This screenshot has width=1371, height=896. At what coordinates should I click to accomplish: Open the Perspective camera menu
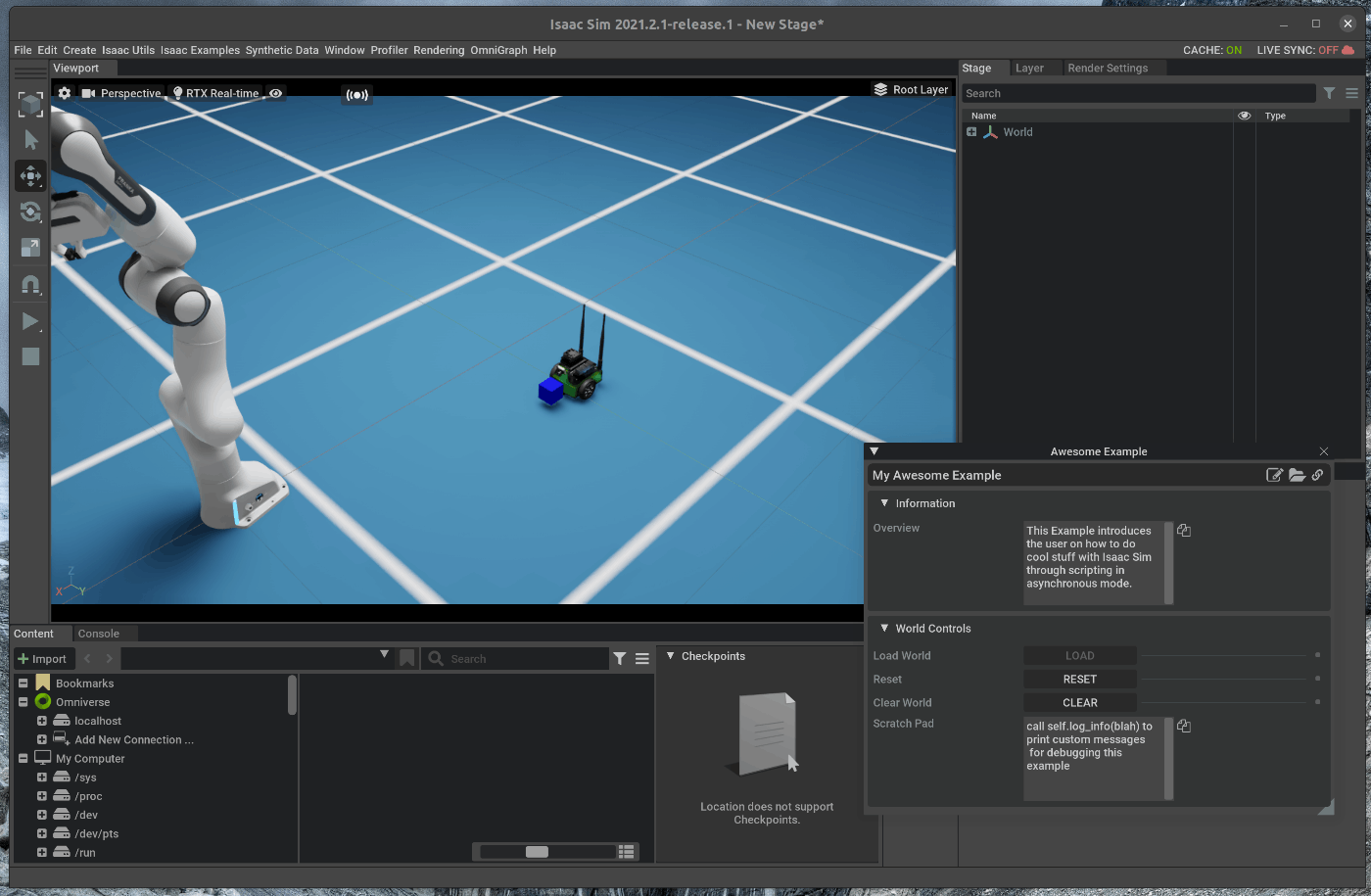[121, 93]
